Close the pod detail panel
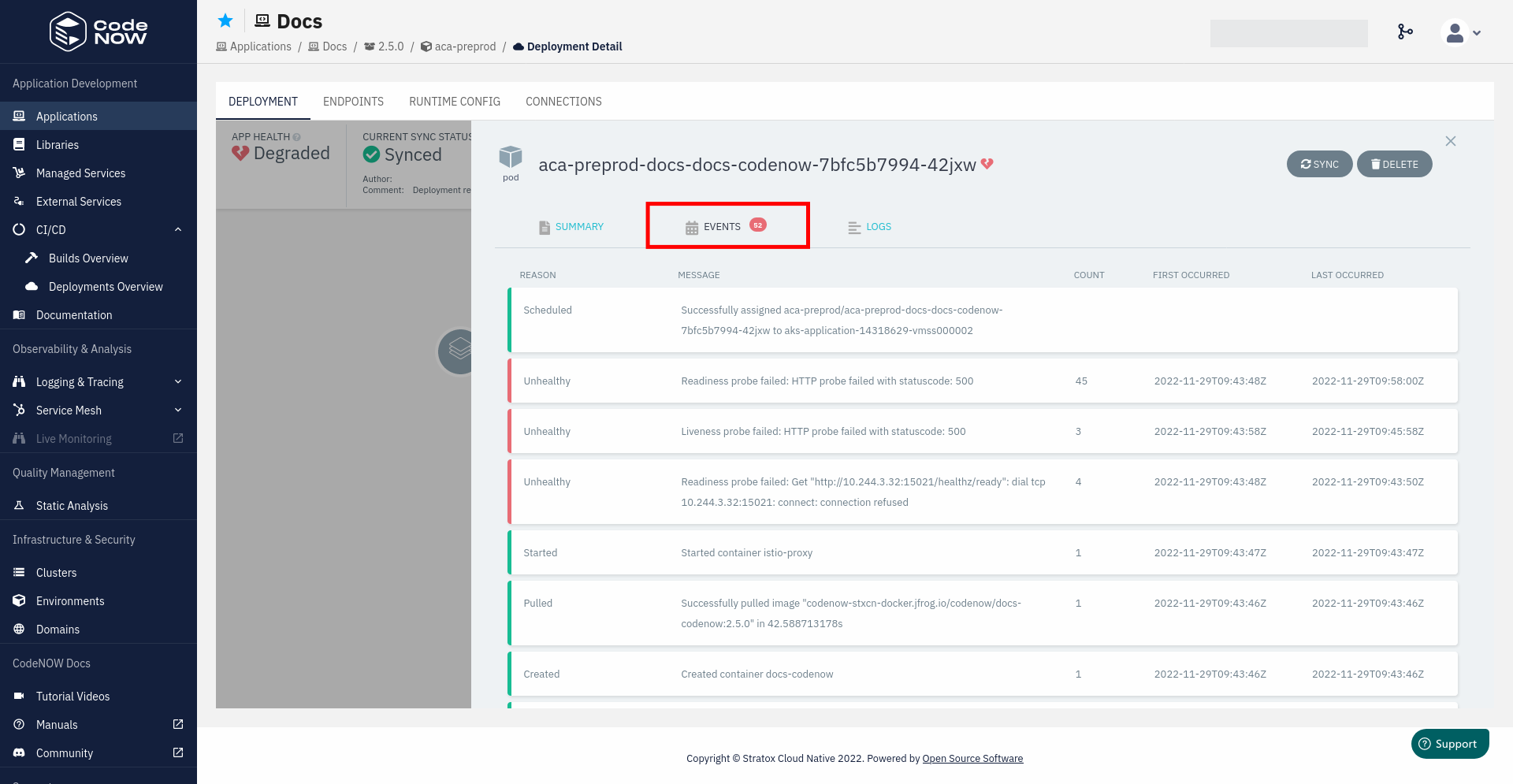Screen dimensions: 1513x784 click(1451, 141)
